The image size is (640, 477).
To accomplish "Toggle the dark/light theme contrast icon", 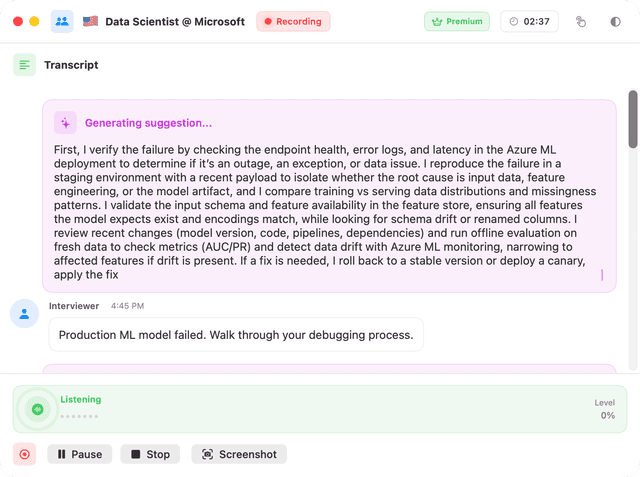I will [615, 21].
